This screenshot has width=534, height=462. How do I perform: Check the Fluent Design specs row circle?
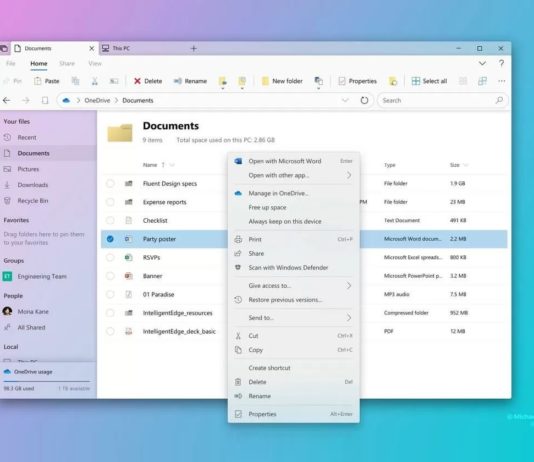[110, 184]
